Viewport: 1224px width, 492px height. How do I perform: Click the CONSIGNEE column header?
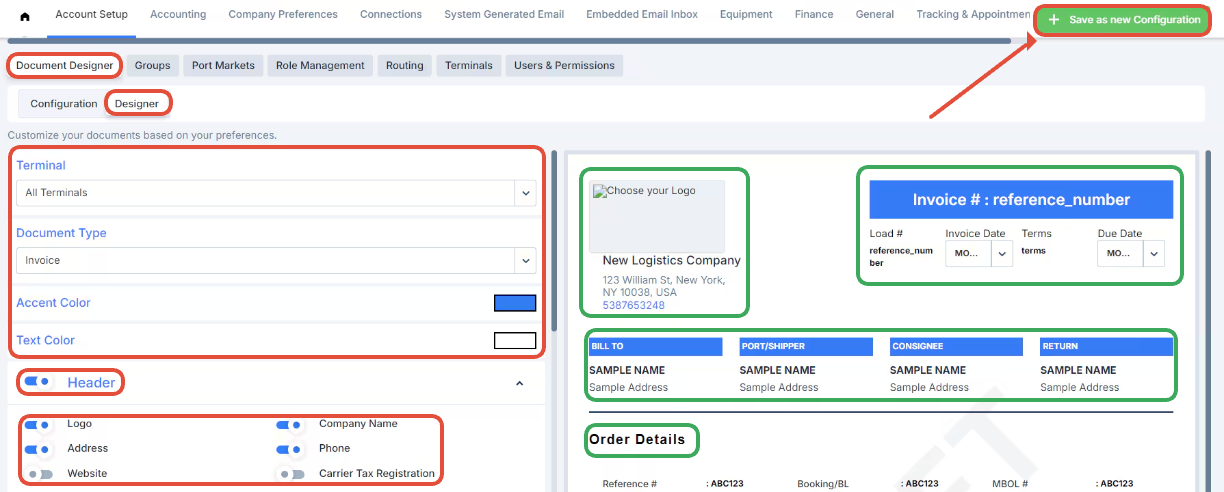(x=956, y=346)
